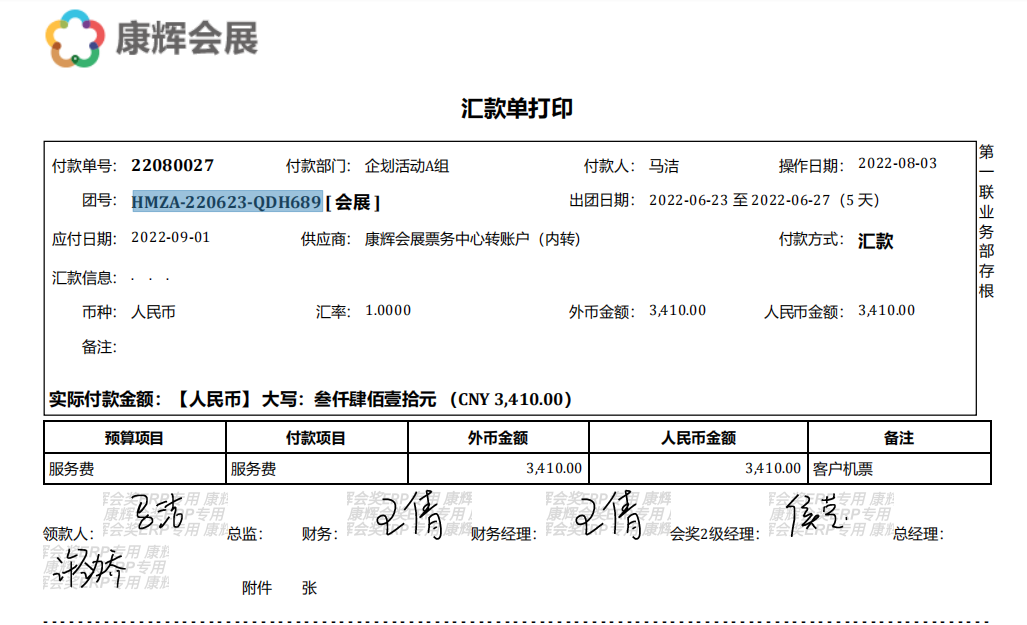Click the highlighted group number HMZA-220623-QDH689
Viewport: 1027px width, 625px height.
[226, 202]
